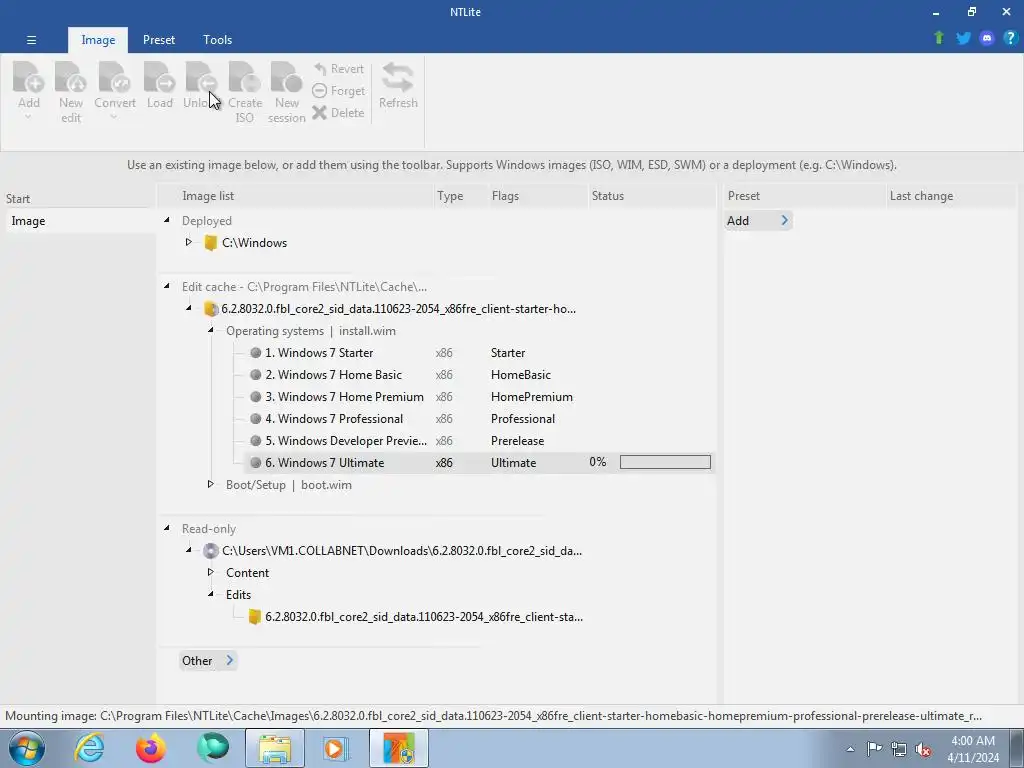The image size is (1024, 768).
Task: Open the Twitter link icon
Action: (x=963, y=38)
